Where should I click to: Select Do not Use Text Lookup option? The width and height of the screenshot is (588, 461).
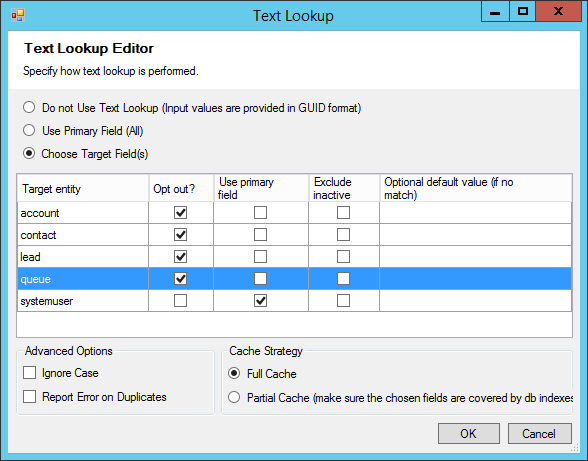pos(29,107)
